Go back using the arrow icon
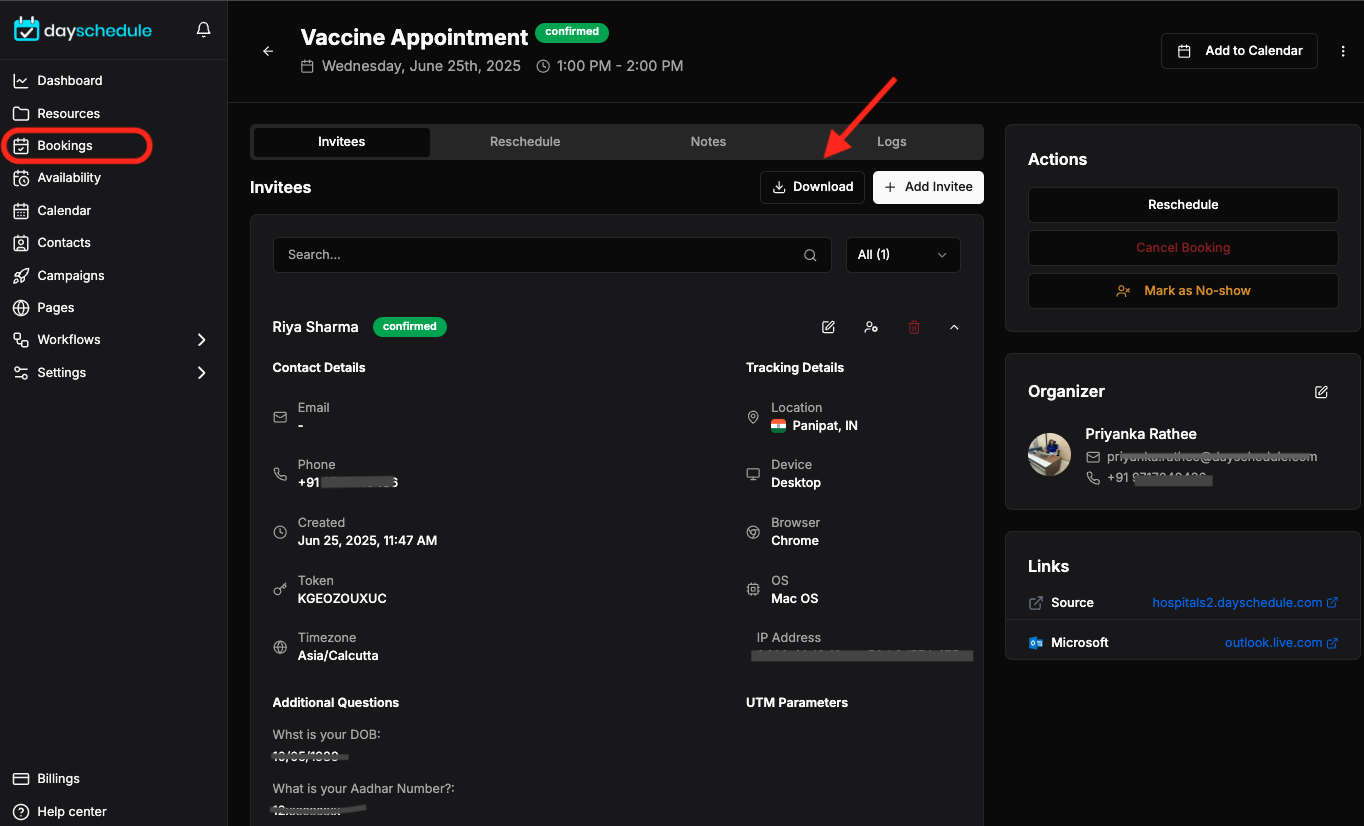This screenshot has height=826, width=1364. coord(268,51)
